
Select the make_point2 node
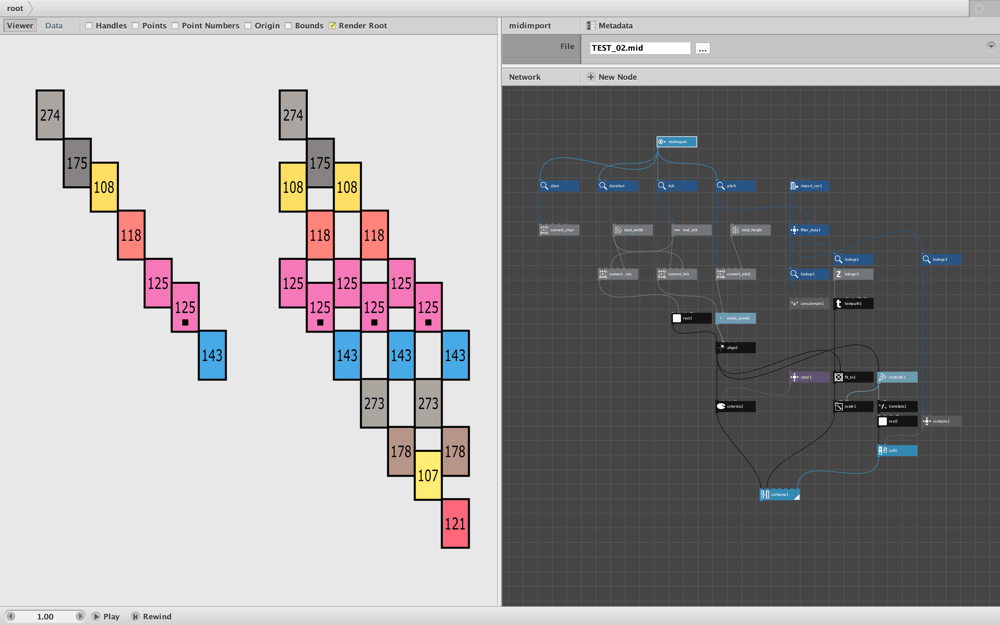736,318
